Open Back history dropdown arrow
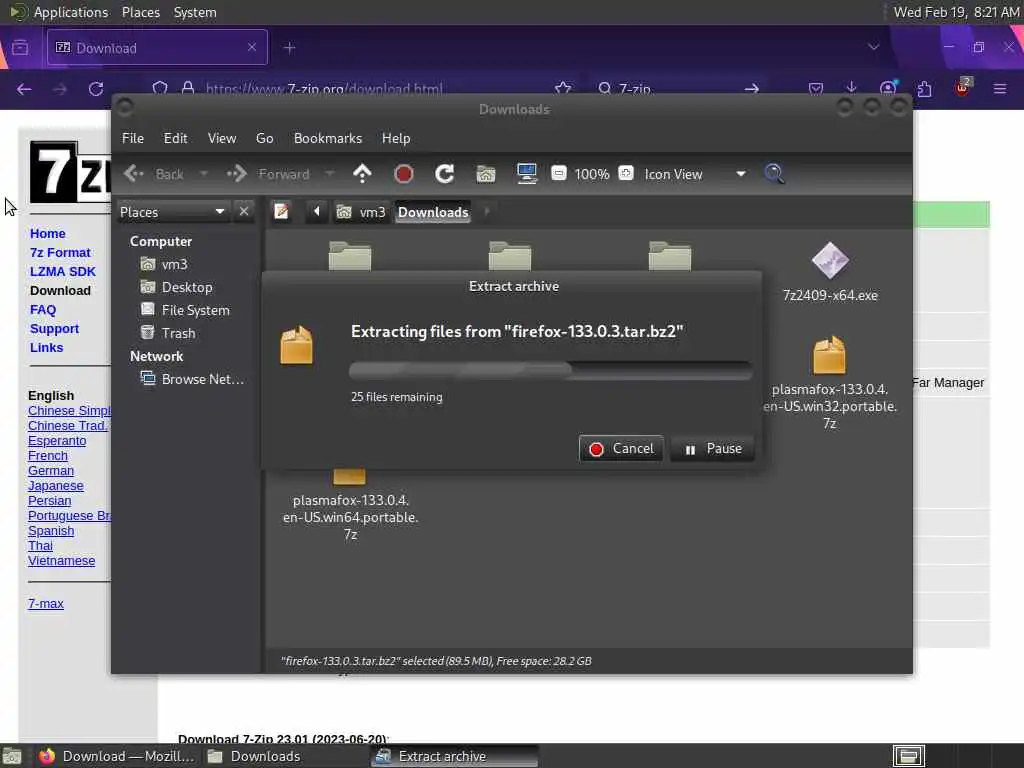Screen dimensions: 1024x768 204,174
